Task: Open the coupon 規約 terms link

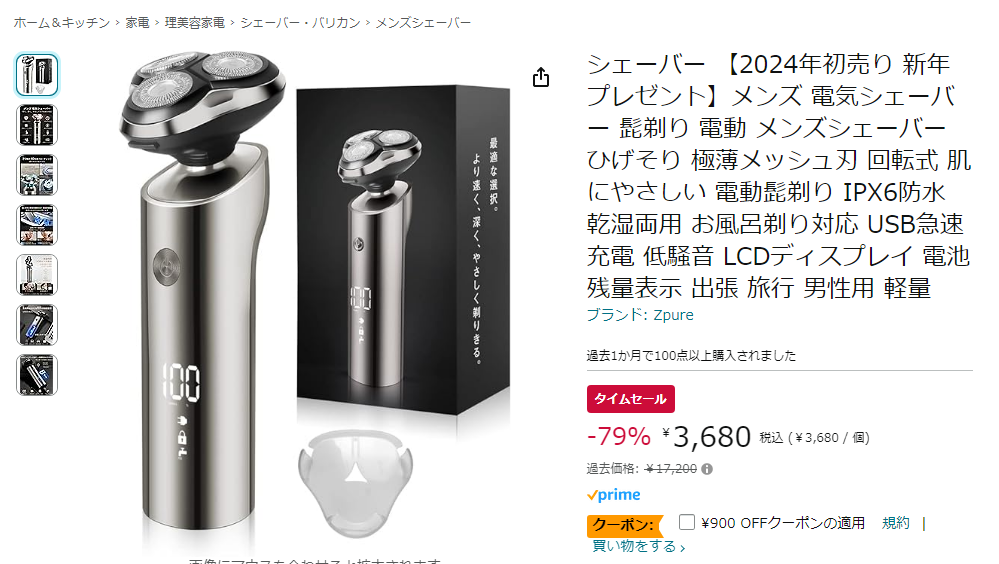Action: [895, 523]
